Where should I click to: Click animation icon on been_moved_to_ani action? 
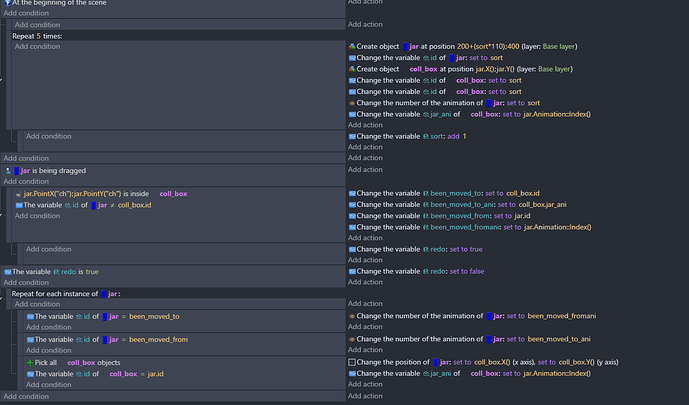coord(352,340)
